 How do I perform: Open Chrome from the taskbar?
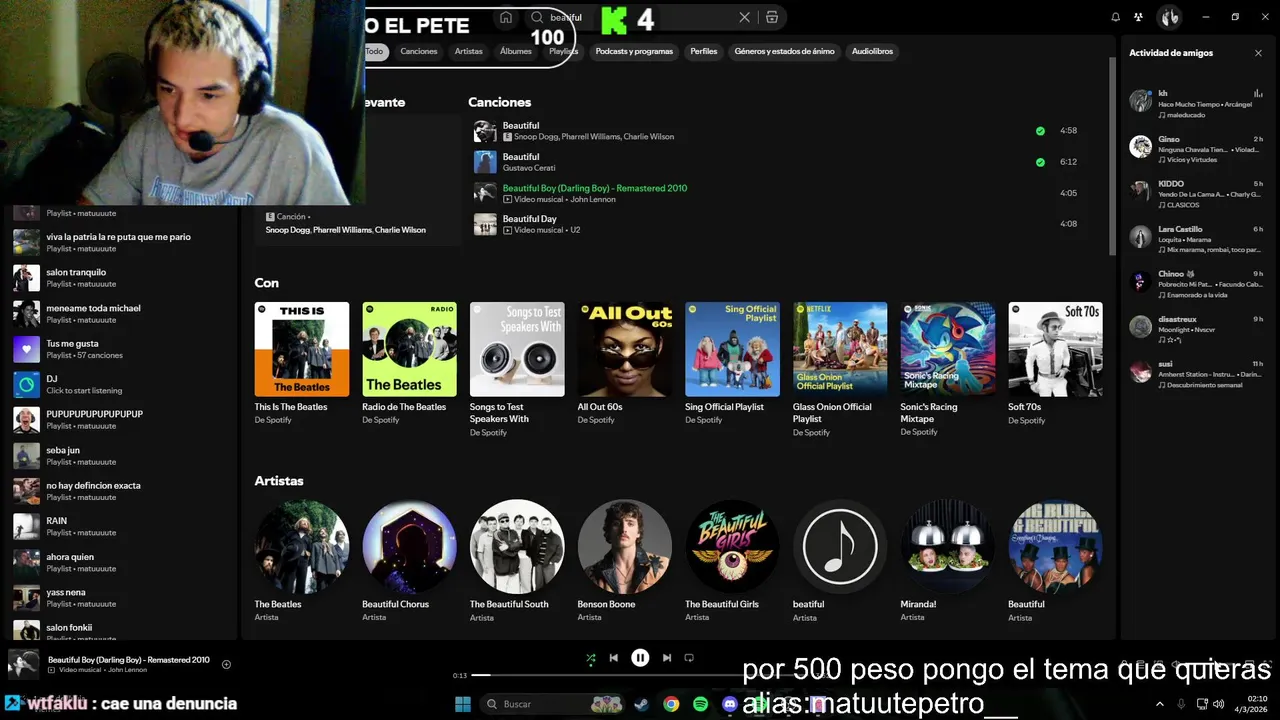[671, 704]
